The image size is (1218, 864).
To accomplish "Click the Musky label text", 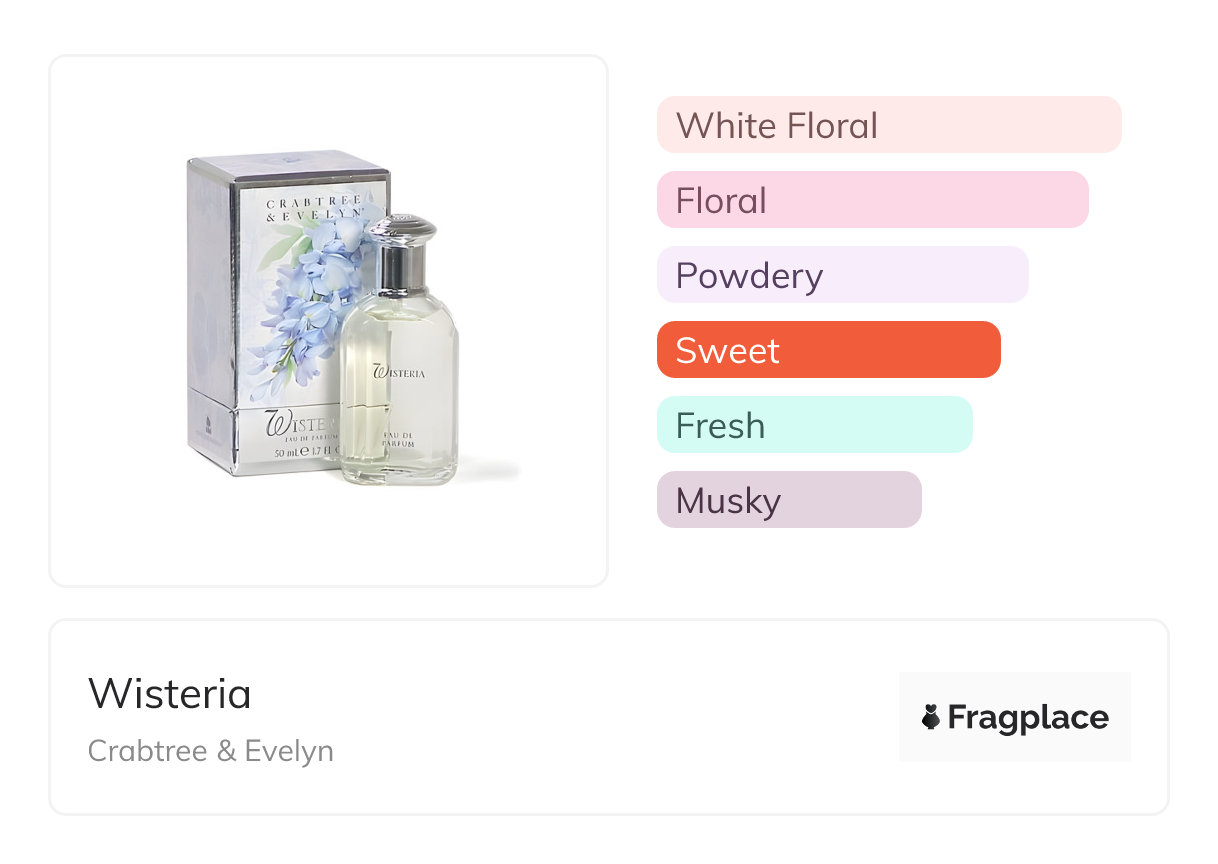I will [x=728, y=501].
